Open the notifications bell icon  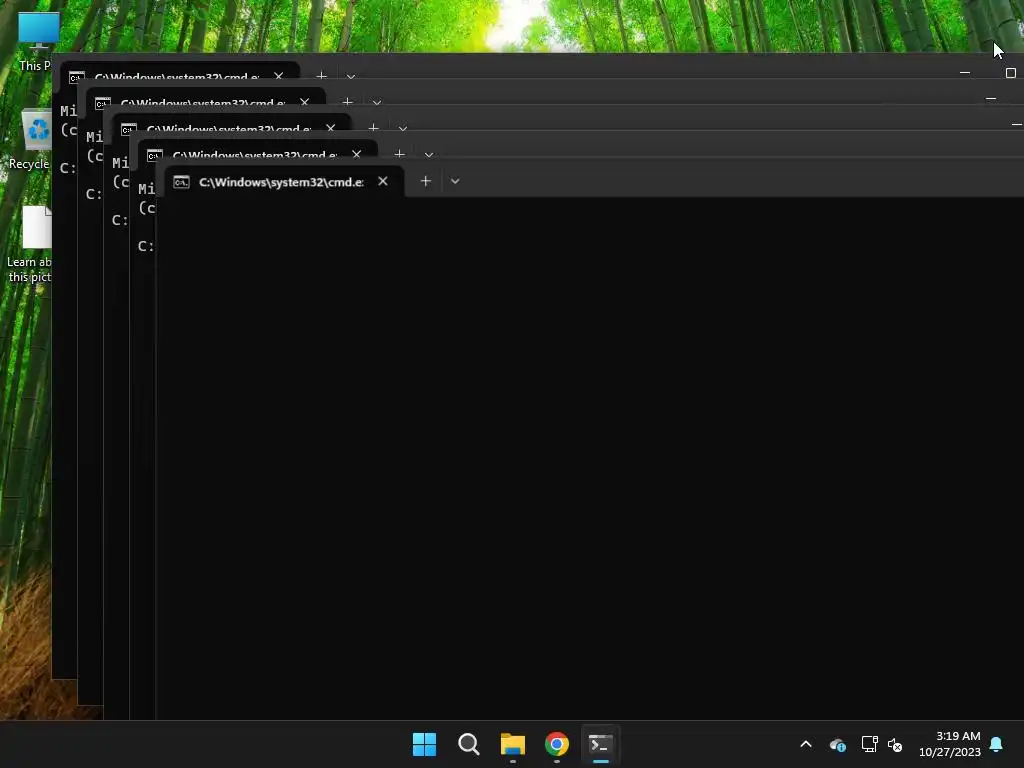[997, 744]
